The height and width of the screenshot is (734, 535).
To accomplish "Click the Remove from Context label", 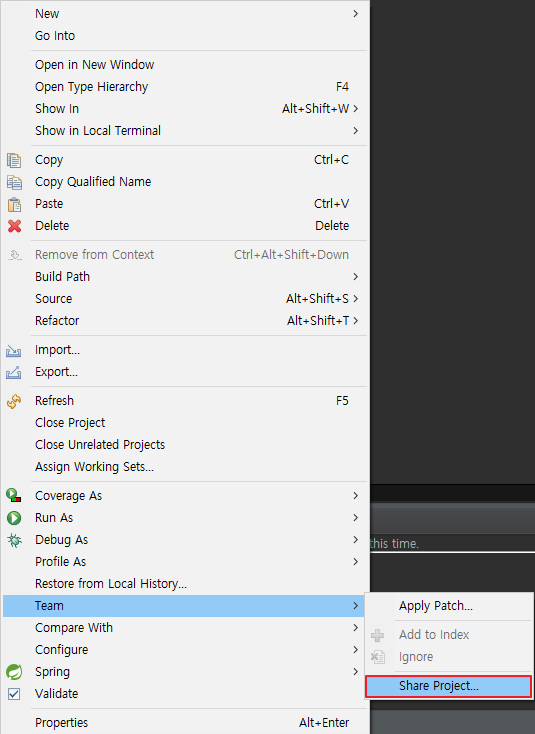I will (95, 255).
